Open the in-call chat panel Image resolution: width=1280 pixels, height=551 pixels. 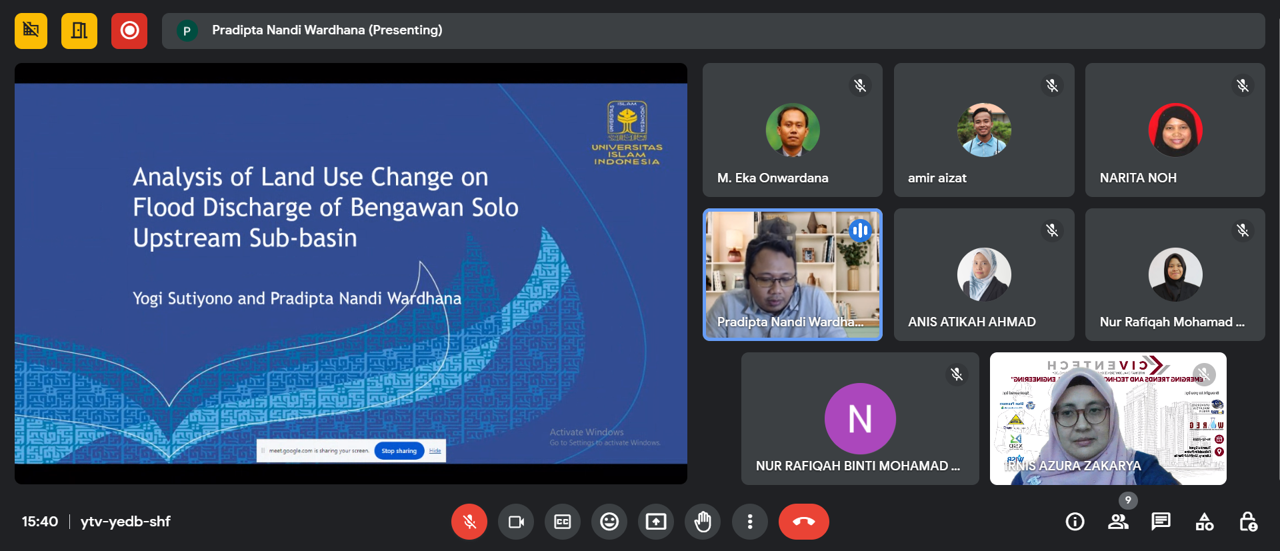[1161, 521]
